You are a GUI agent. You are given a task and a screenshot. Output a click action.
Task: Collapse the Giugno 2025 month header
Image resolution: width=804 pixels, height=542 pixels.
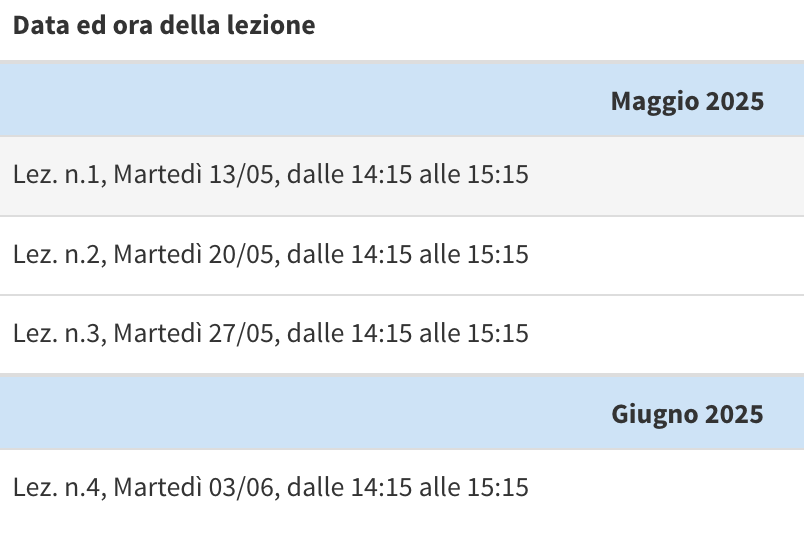[687, 414]
